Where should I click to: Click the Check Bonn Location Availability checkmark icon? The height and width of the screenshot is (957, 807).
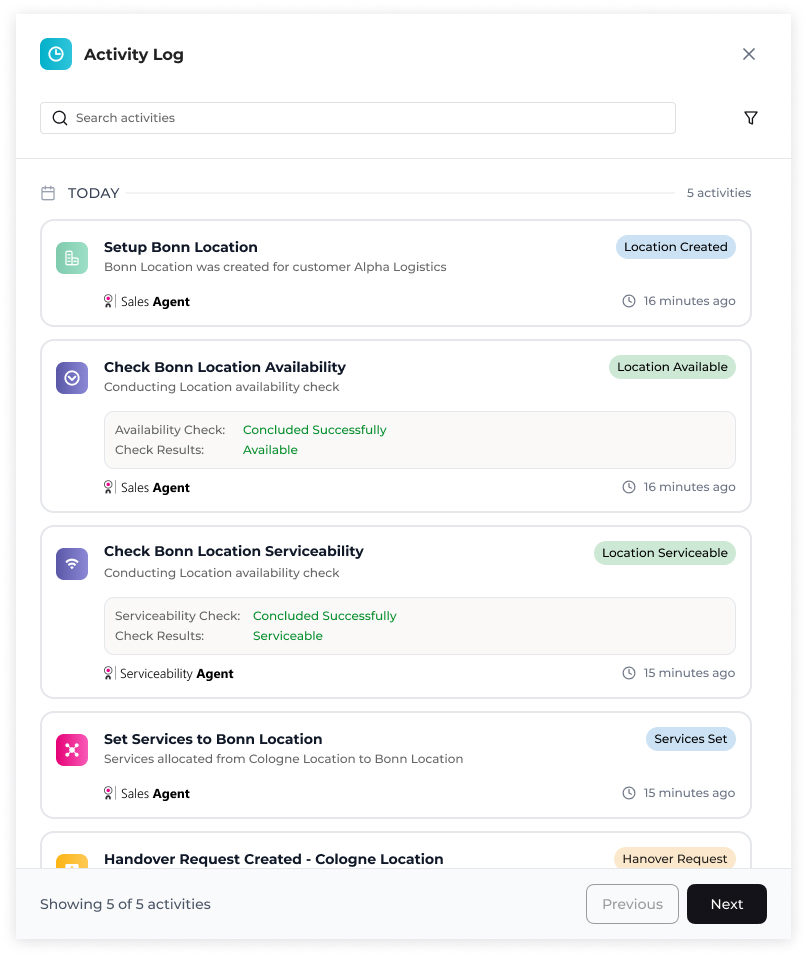(72, 378)
